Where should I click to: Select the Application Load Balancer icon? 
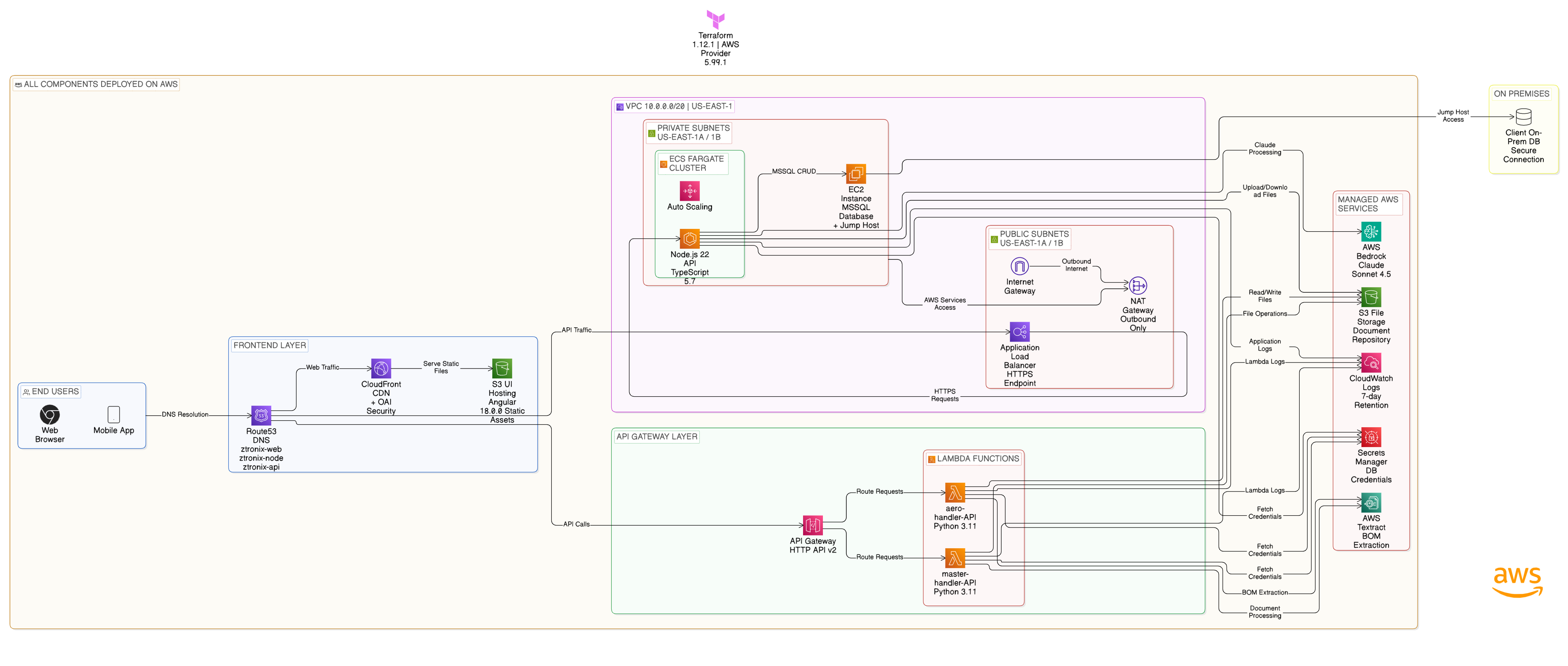pos(1019,332)
